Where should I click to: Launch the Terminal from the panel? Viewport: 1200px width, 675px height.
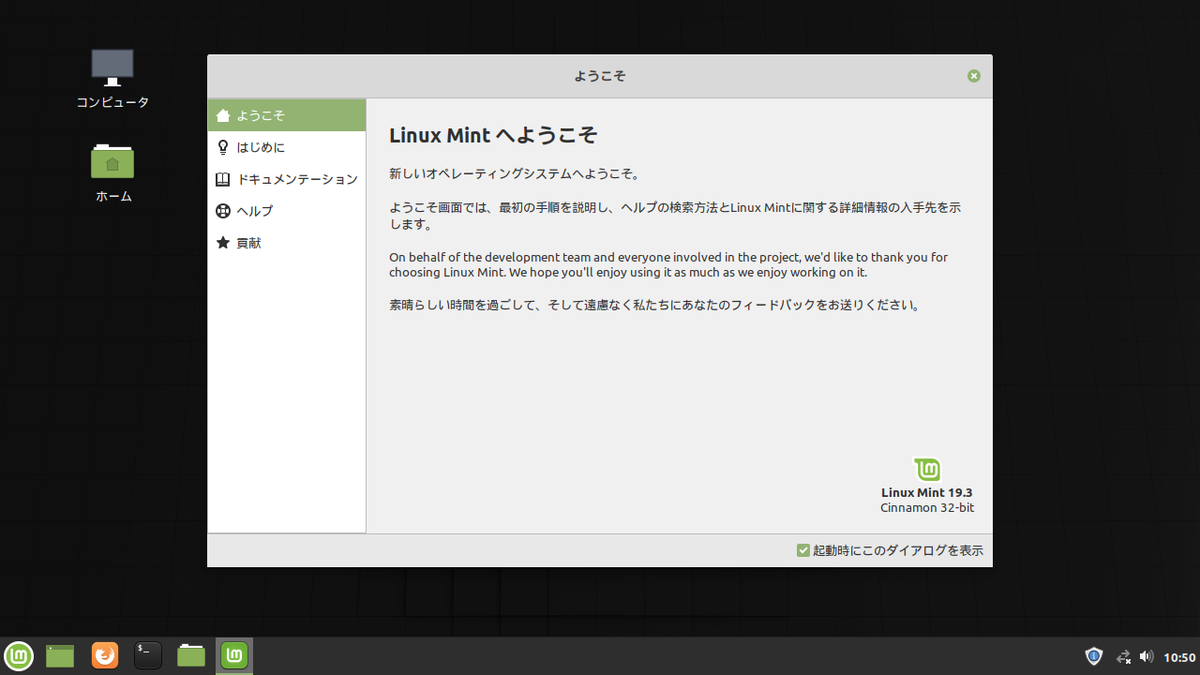[x=148, y=655]
